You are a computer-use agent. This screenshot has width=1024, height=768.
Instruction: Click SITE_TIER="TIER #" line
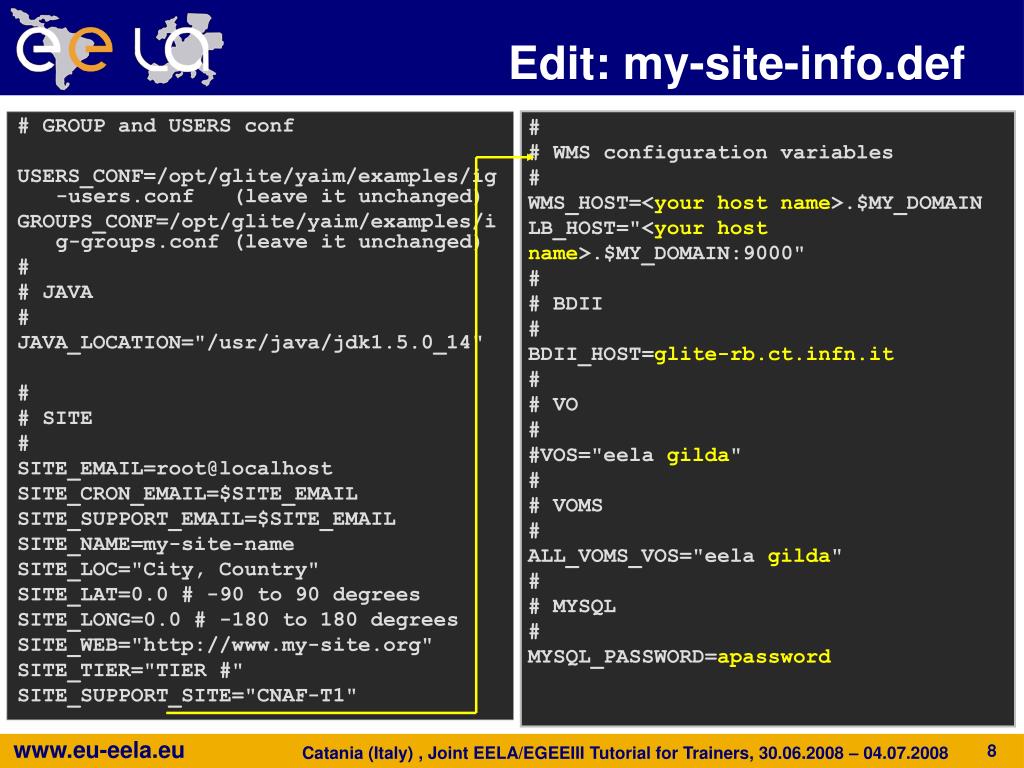pos(130,670)
